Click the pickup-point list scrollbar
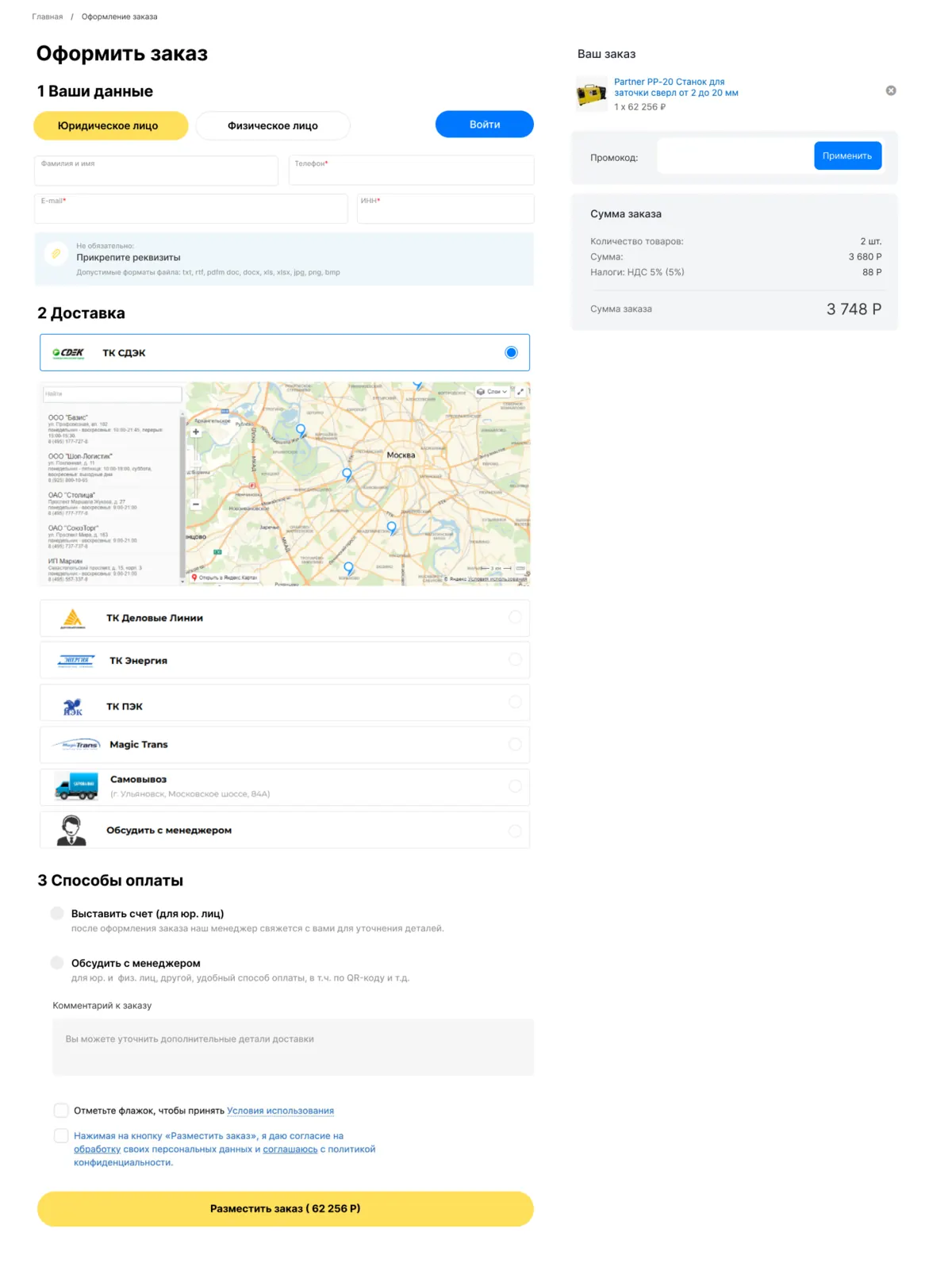 (x=182, y=496)
